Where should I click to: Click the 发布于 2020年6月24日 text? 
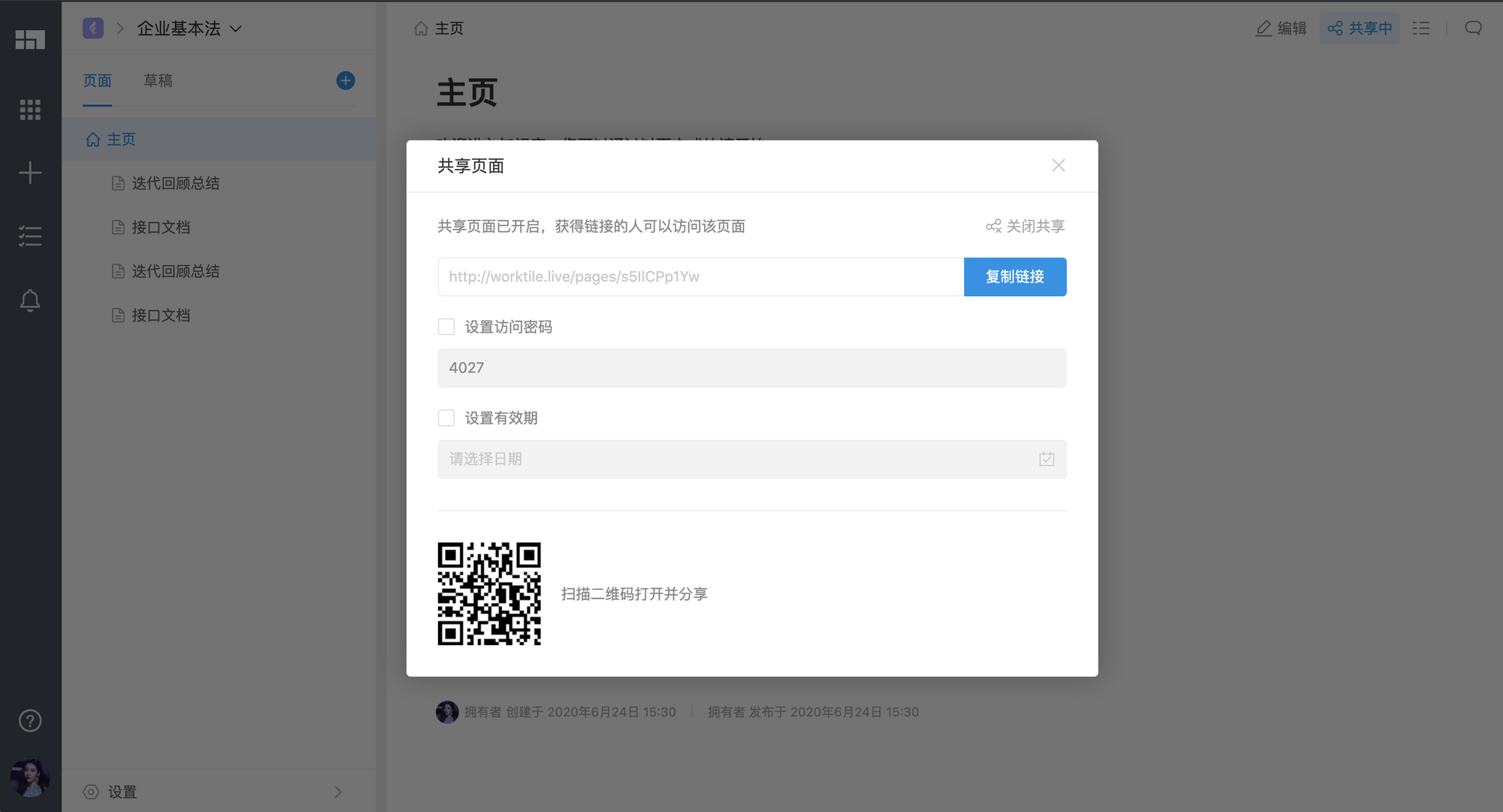click(834, 712)
